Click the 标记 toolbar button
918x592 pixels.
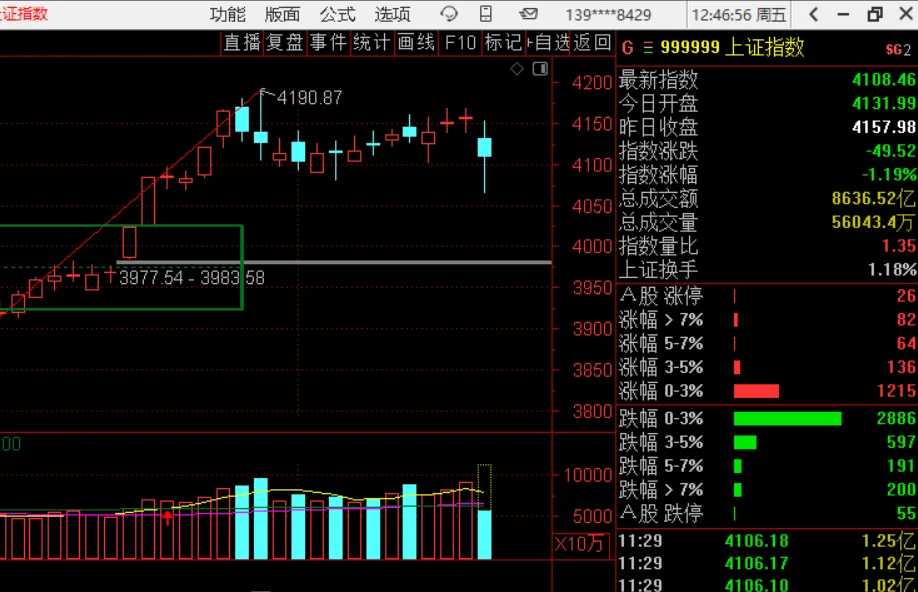(503, 42)
